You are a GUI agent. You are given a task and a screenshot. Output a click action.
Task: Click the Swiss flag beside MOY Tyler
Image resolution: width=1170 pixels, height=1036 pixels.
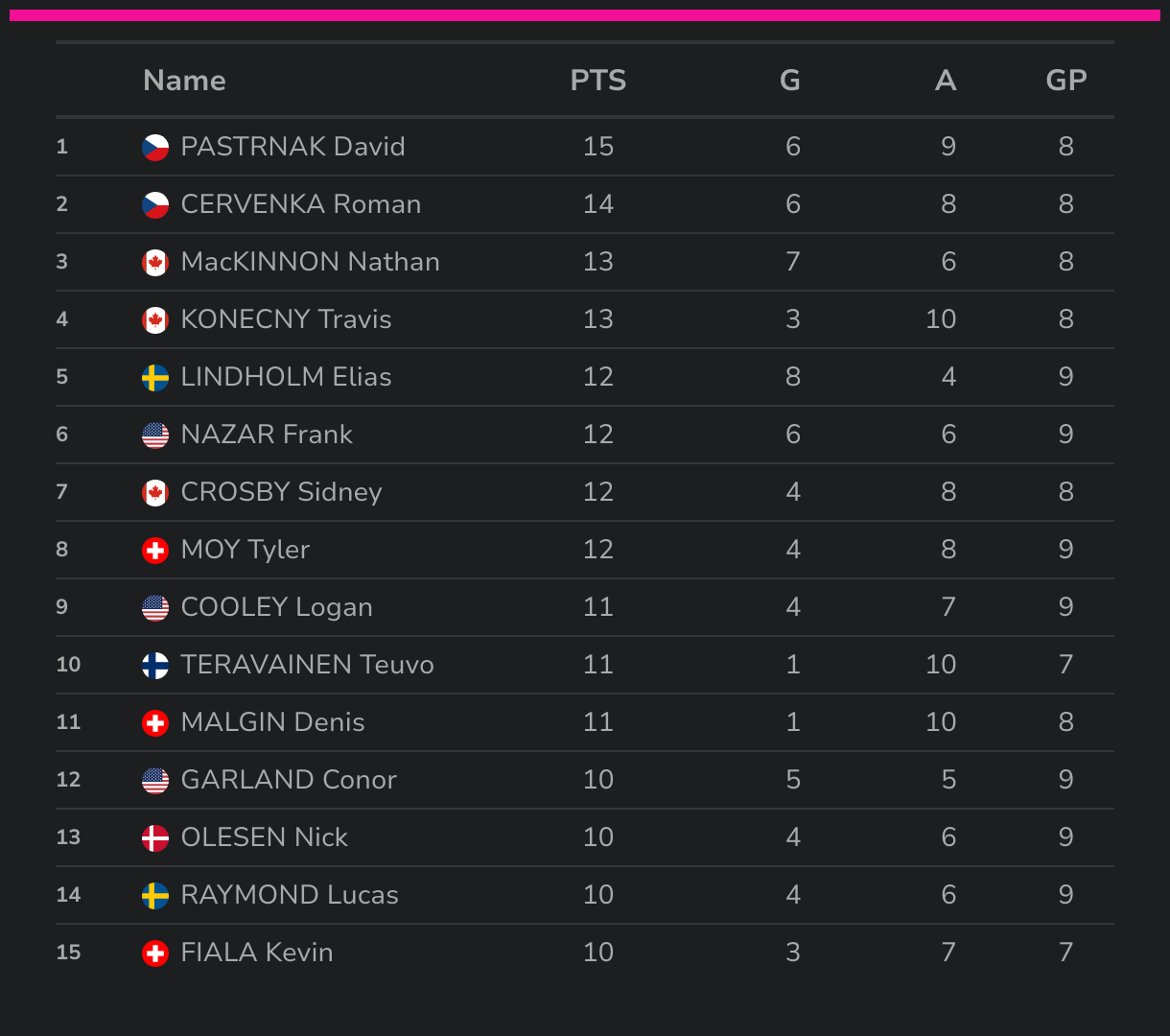click(155, 550)
